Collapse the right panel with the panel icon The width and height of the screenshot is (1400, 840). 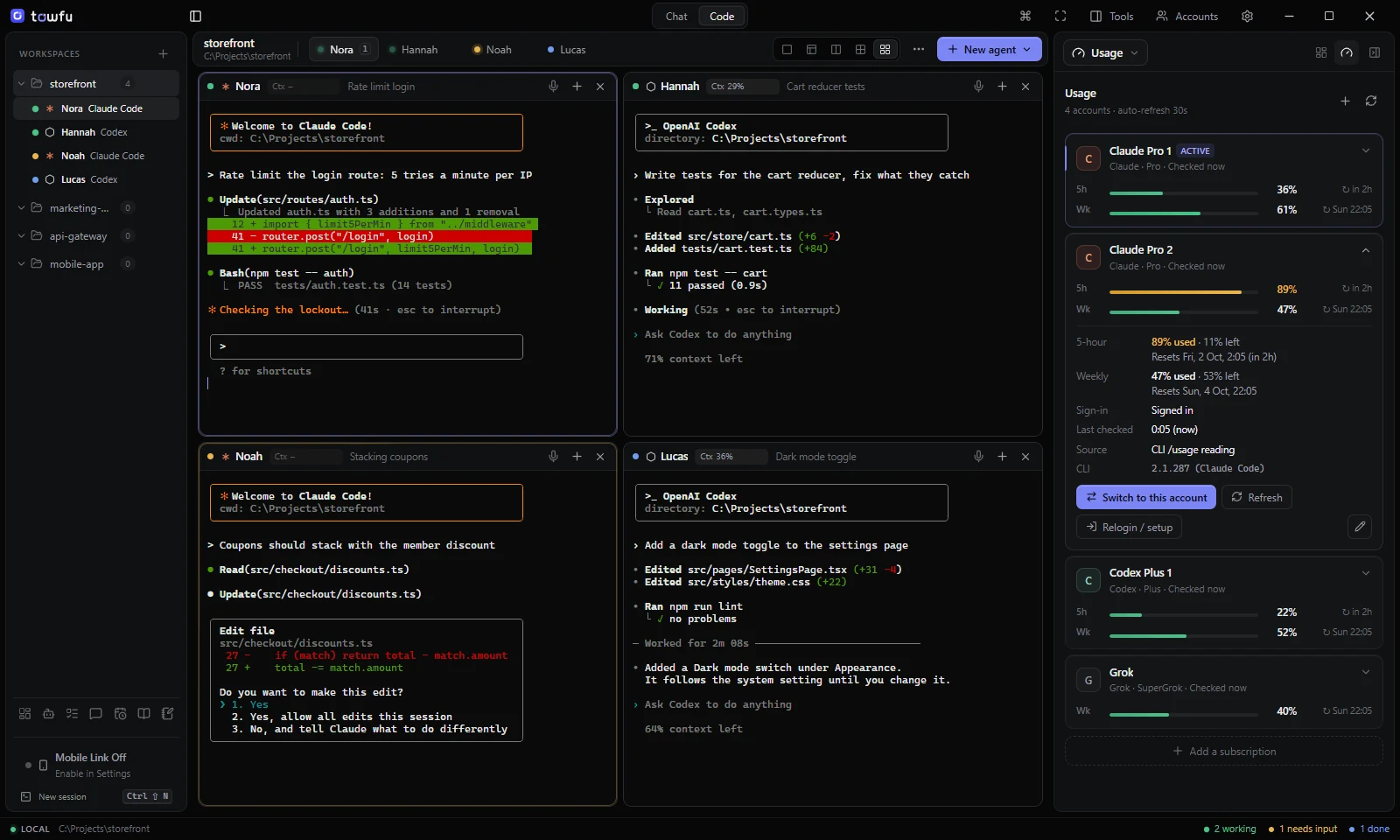coord(1375,52)
